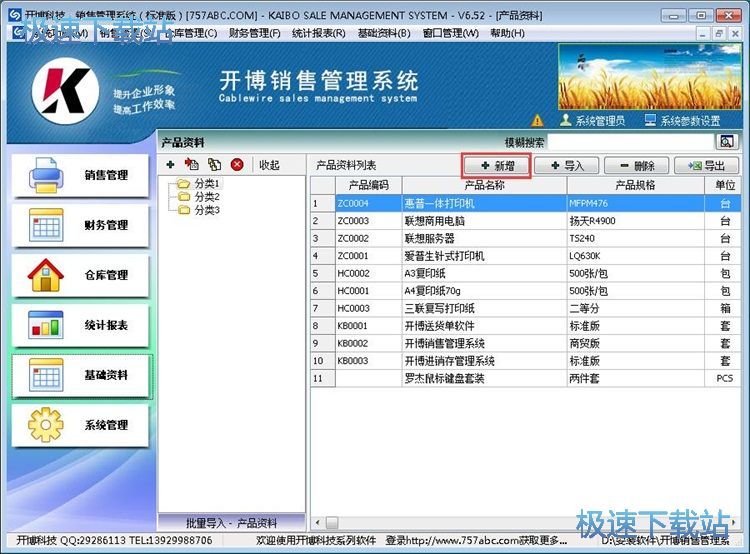750x554 pixels.
Task: Click spec cell TS240
Action: click(x=635, y=238)
